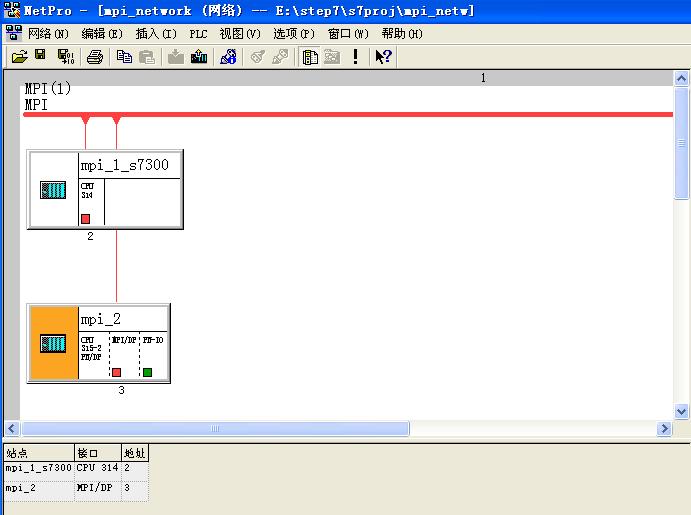The image size is (691, 515).
Task: Click the Print toolbar icon
Action: [95, 57]
